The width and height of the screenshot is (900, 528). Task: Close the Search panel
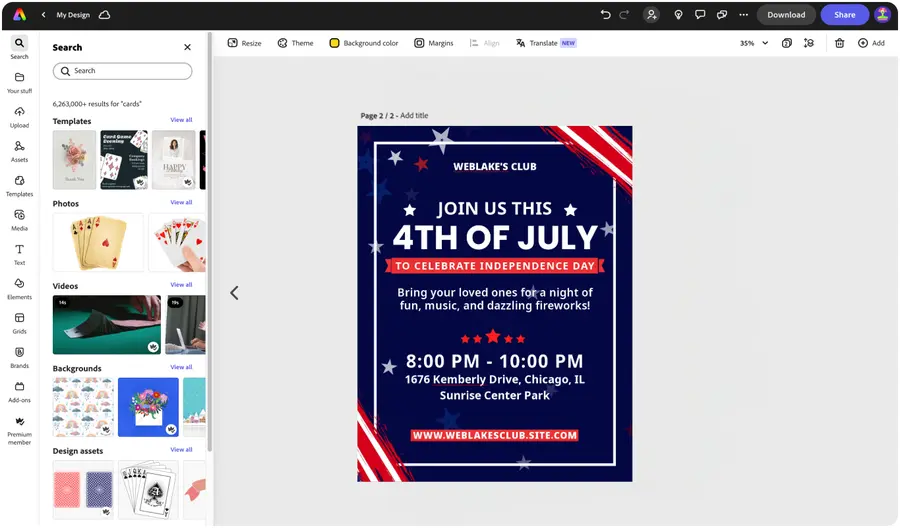187,47
